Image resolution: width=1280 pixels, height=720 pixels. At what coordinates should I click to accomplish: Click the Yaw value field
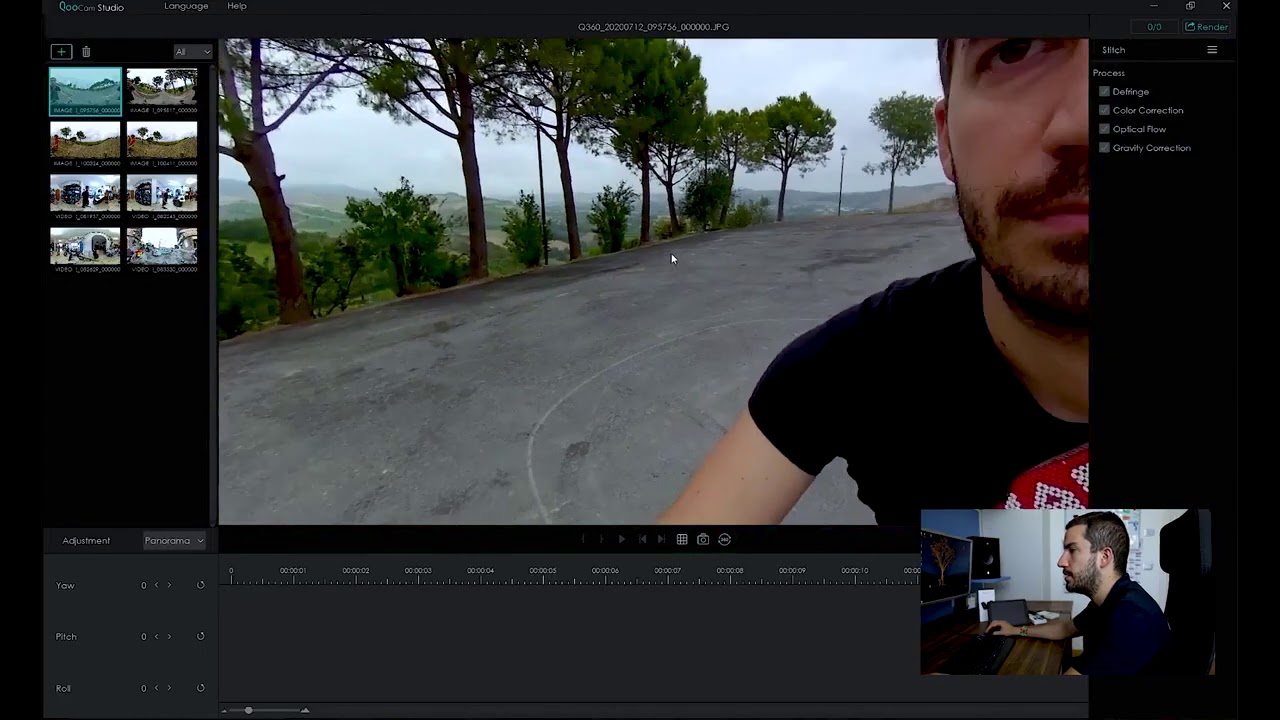pos(144,585)
